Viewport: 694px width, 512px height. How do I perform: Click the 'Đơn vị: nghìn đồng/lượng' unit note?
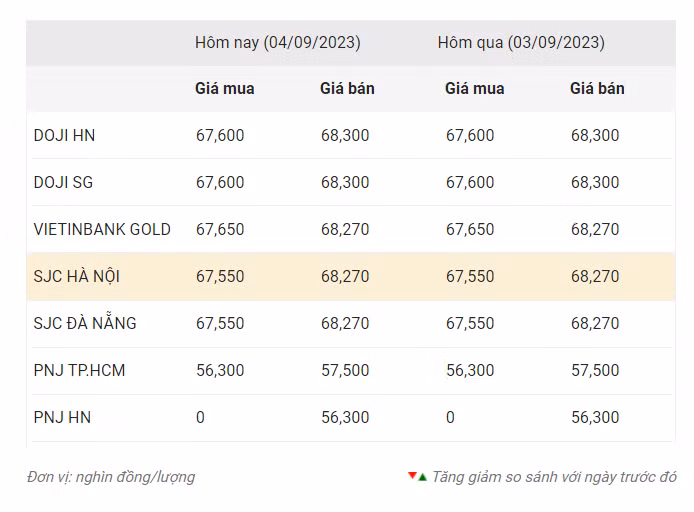click(x=111, y=477)
